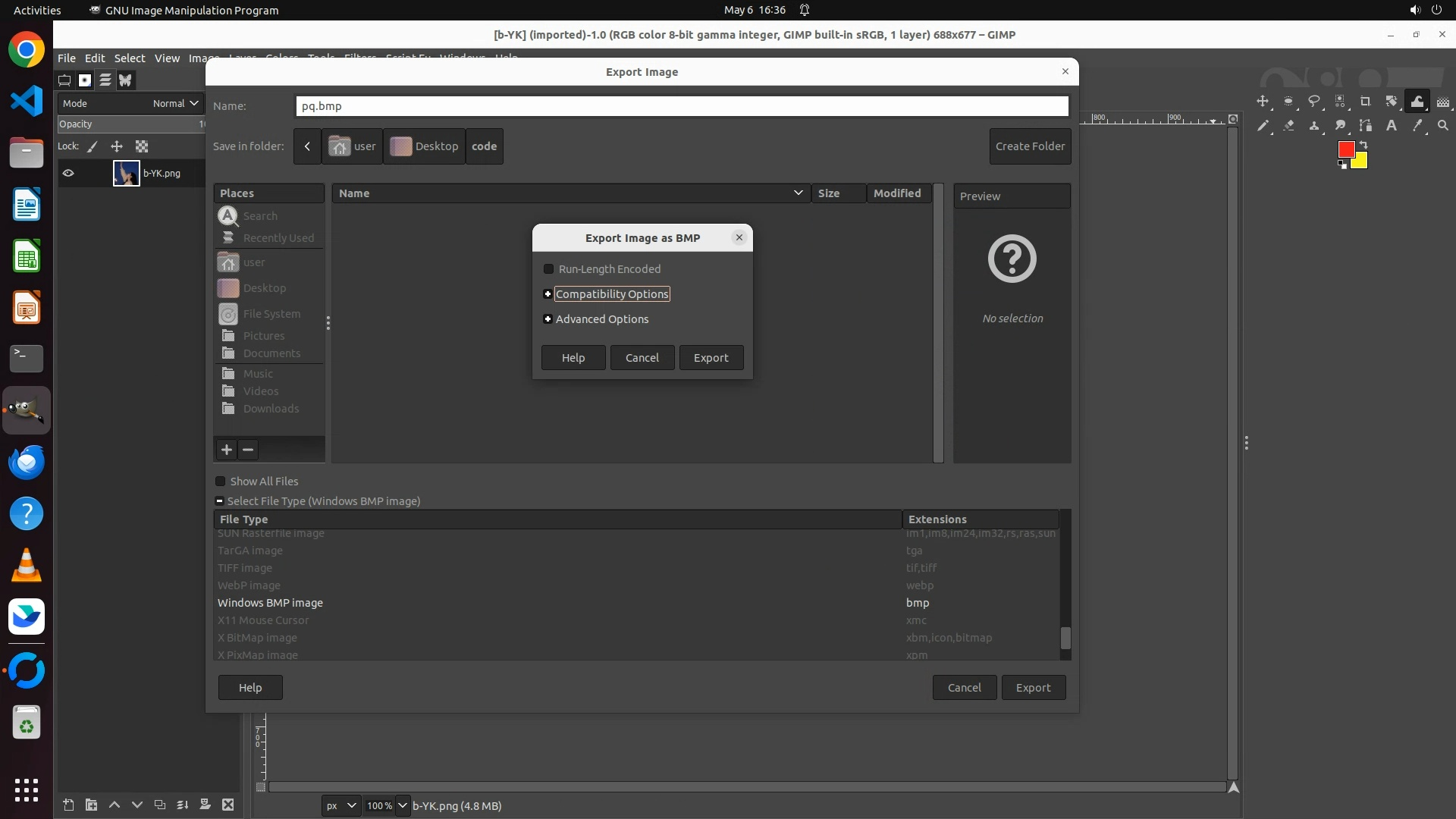Open the layer Mode Normal dropdown
Screen dimensions: 1456x819
pos(174,103)
